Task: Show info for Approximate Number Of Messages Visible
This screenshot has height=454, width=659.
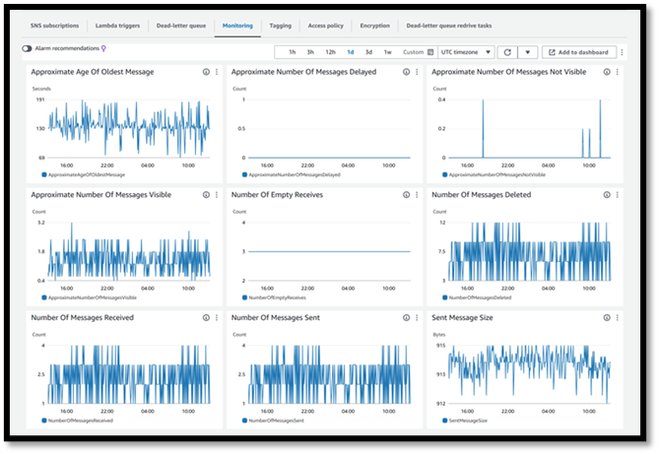Action: (206, 195)
